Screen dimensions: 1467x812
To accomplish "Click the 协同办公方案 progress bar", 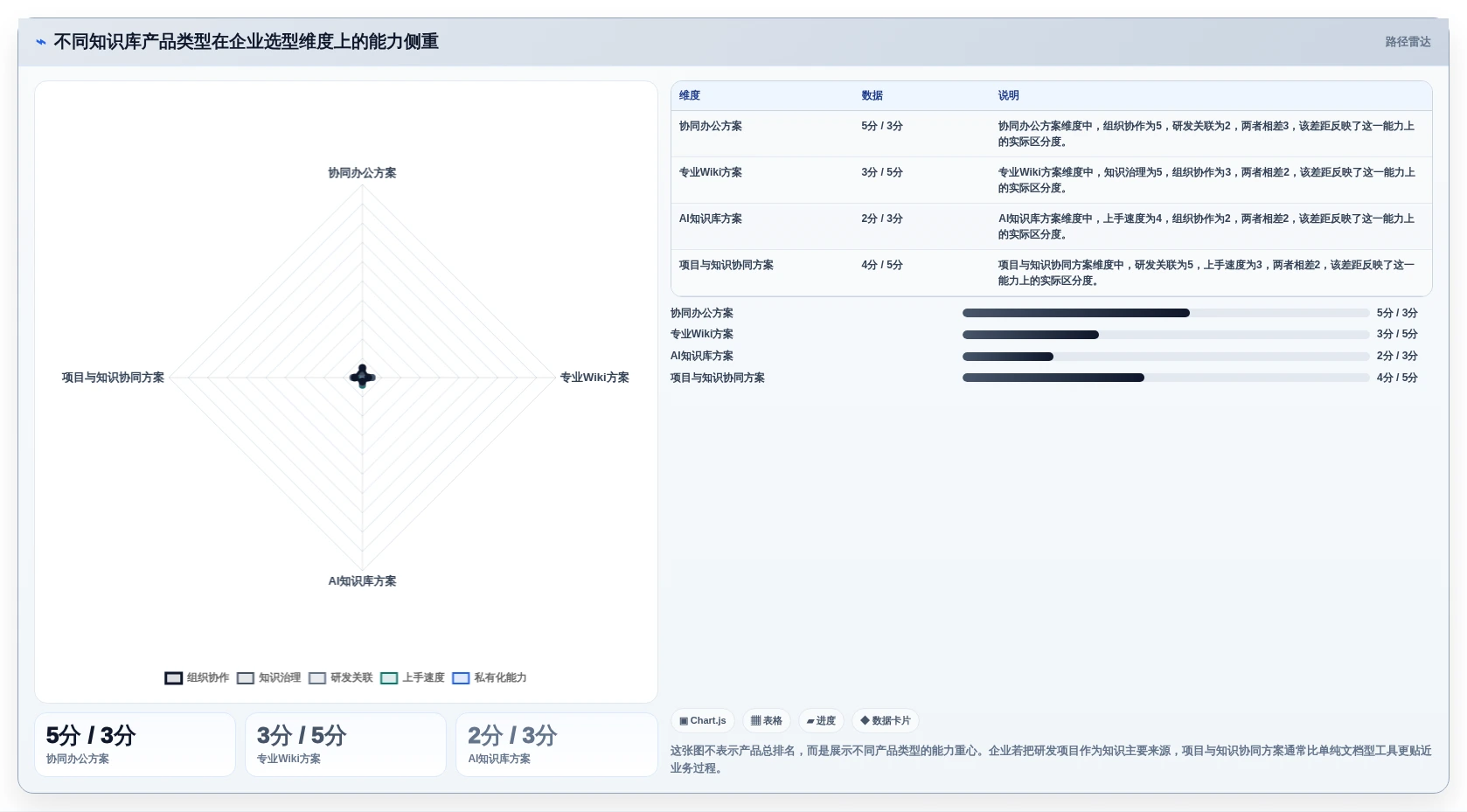I will (x=1165, y=313).
